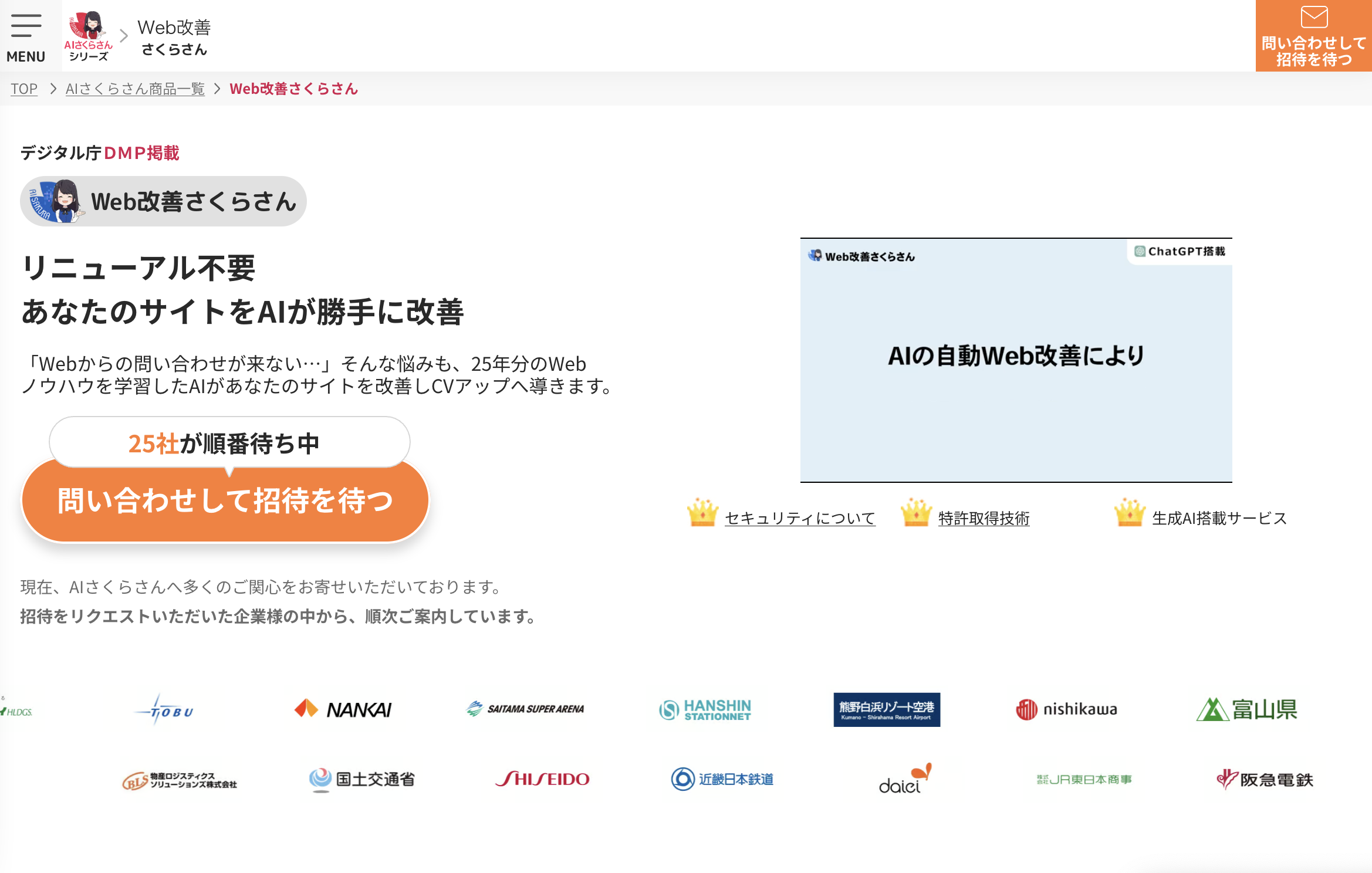Open the 特許取得技術 link
This screenshot has width=1372, height=873.
[x=984, y=518]
